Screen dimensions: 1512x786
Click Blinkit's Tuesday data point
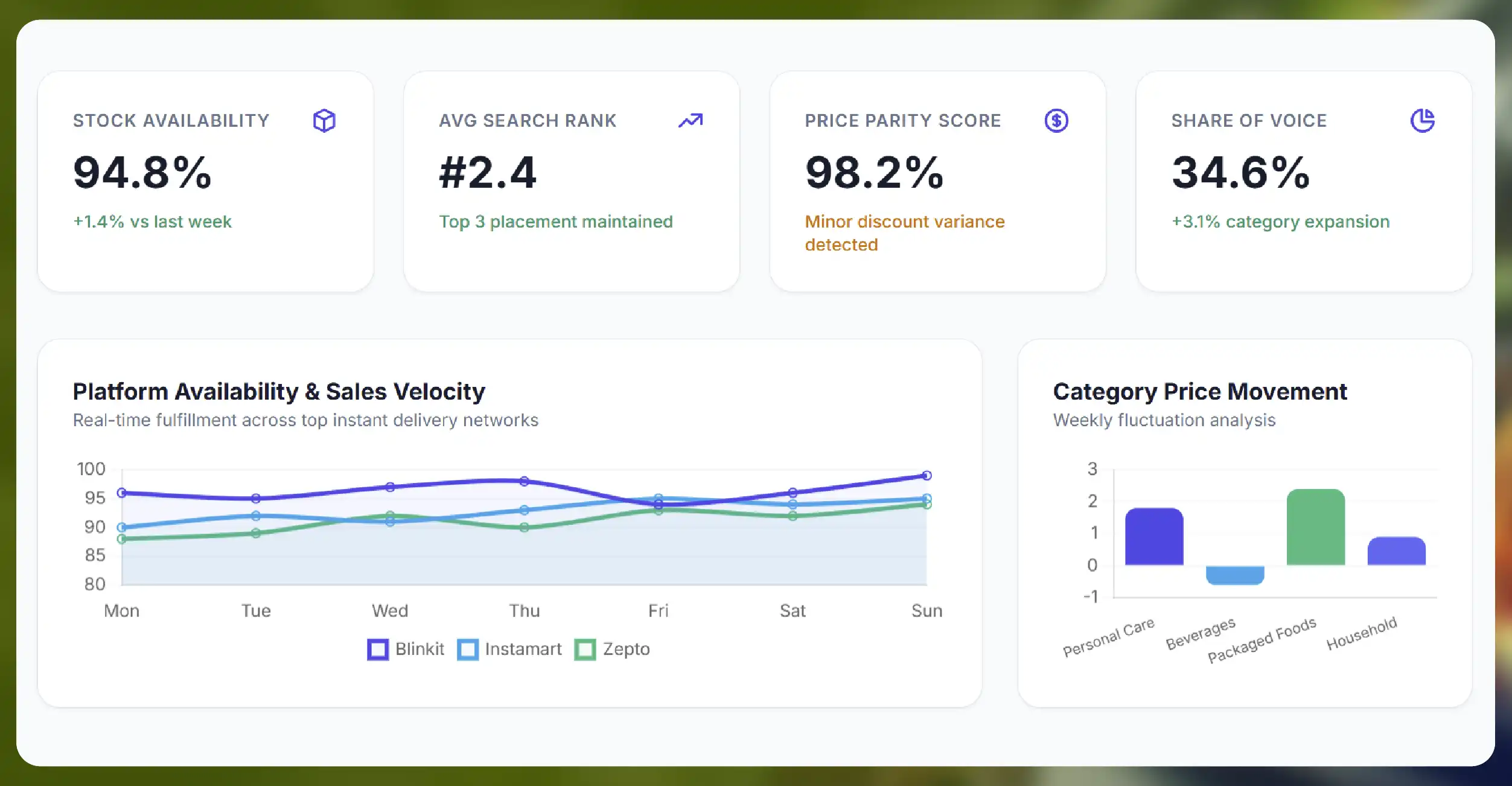(x=256, y=499)
